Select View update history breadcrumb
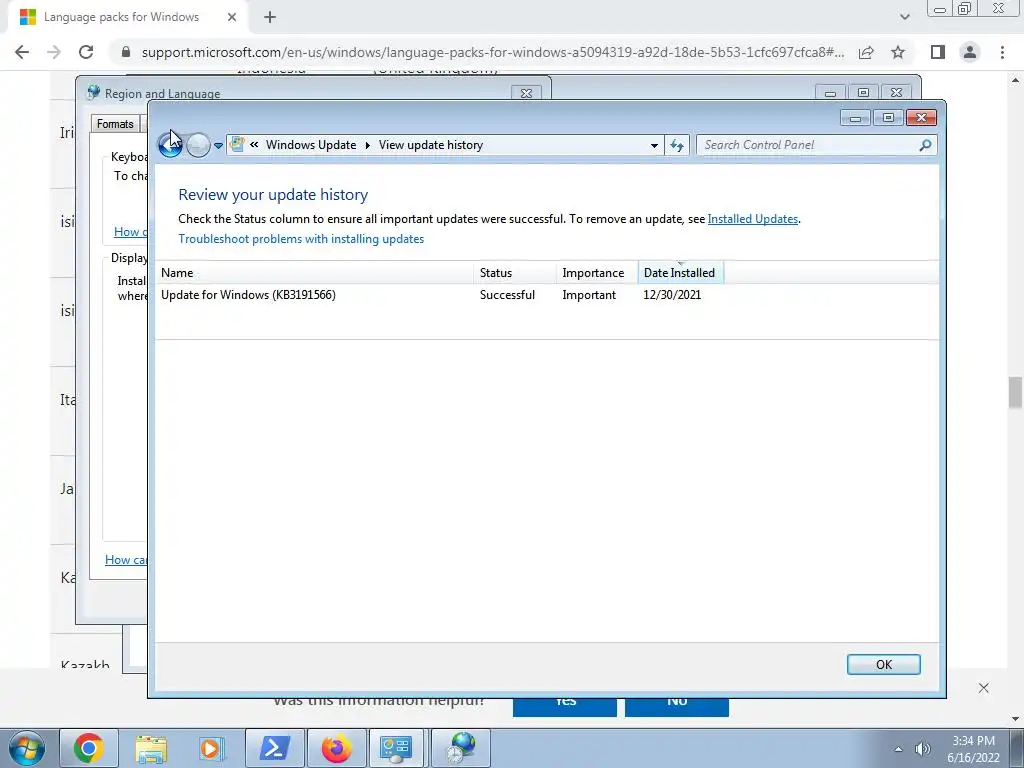1024x768 pixels. click(430, 145)
